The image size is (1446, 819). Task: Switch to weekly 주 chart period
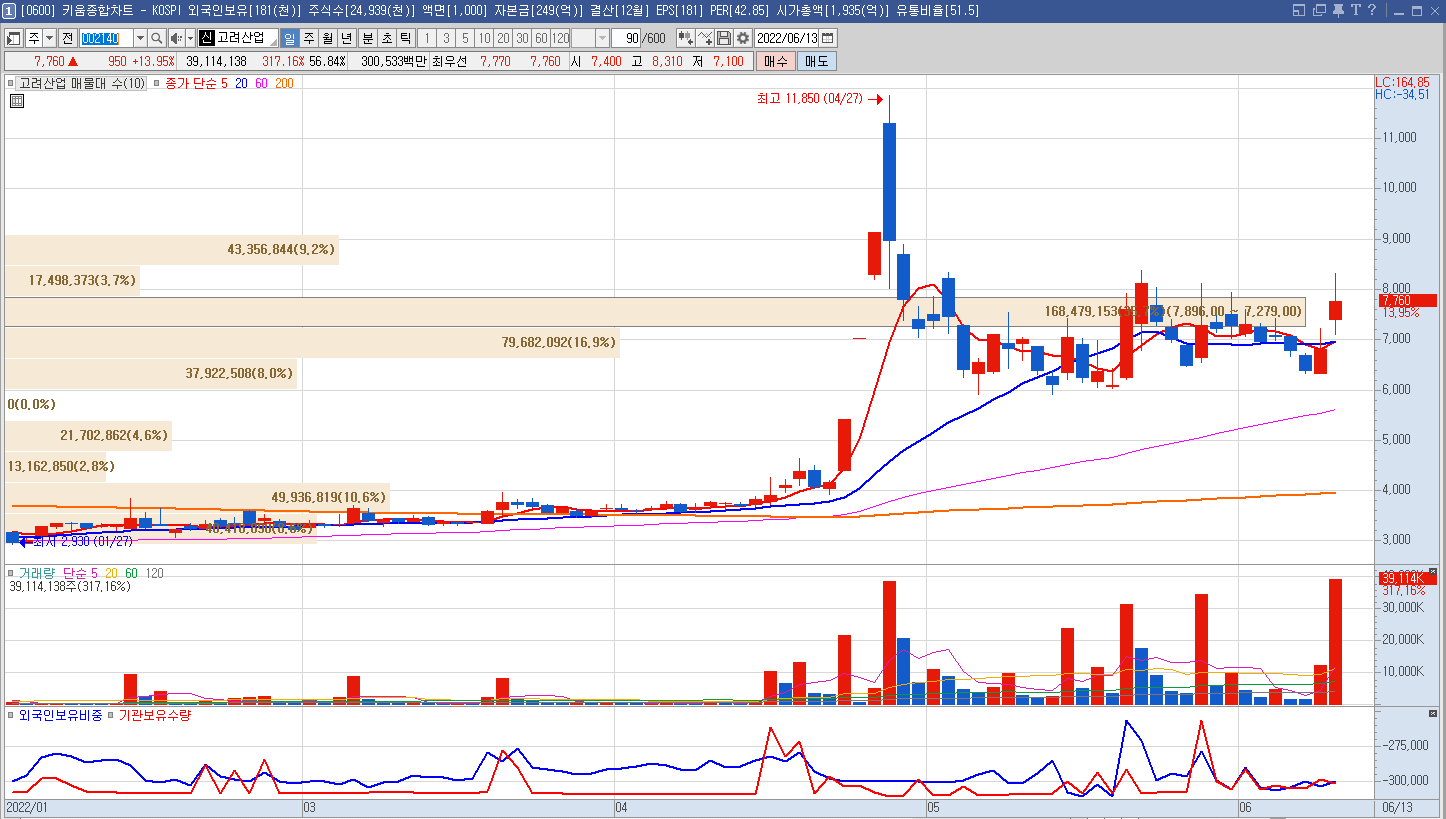(309, 38)
